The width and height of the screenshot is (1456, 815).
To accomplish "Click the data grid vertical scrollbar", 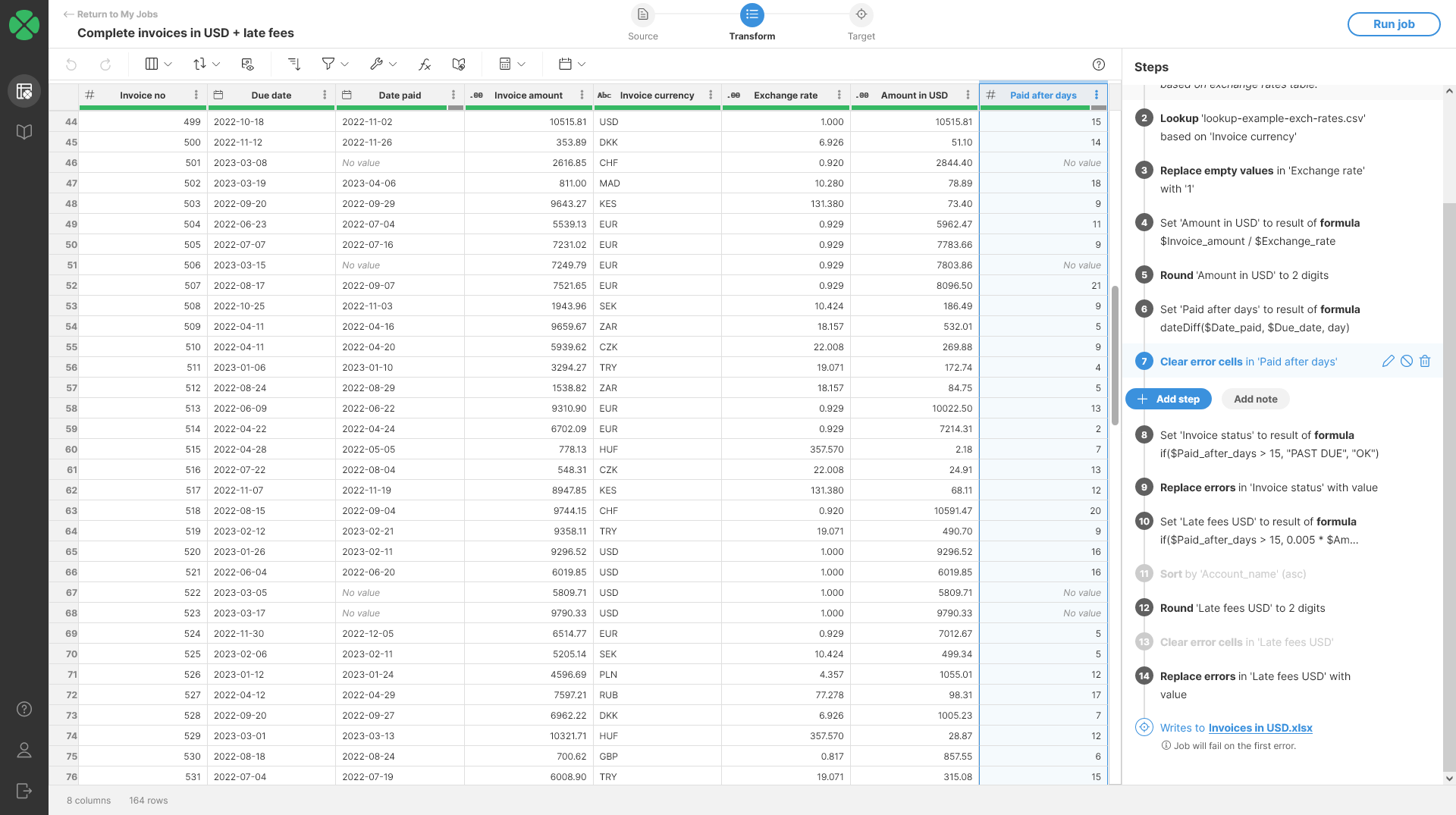I will coord(1115,356).
